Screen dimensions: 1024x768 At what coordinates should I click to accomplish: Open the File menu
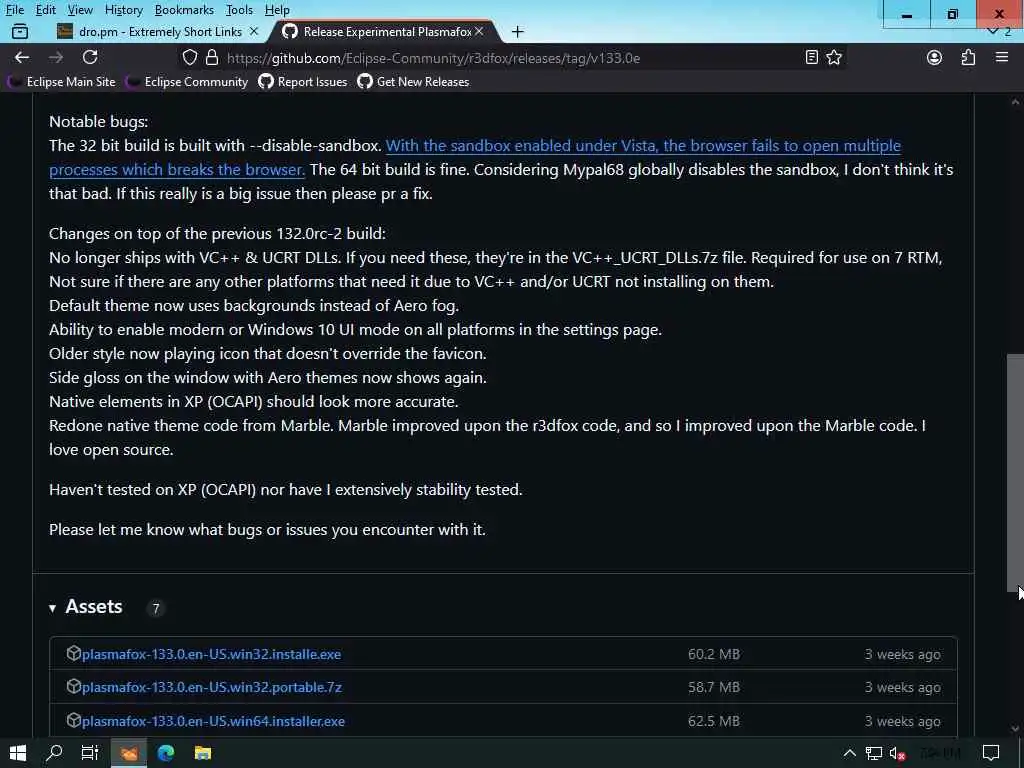pos(14,10)
